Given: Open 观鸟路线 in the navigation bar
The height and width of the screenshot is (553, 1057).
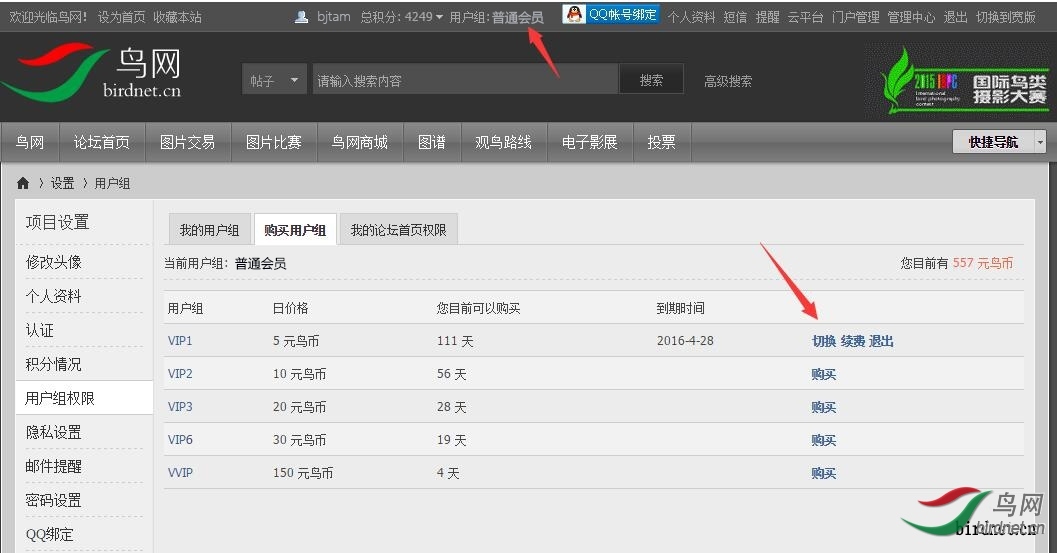Looking at the screenshot, I should pyautogui.click(x=503, y=142).
